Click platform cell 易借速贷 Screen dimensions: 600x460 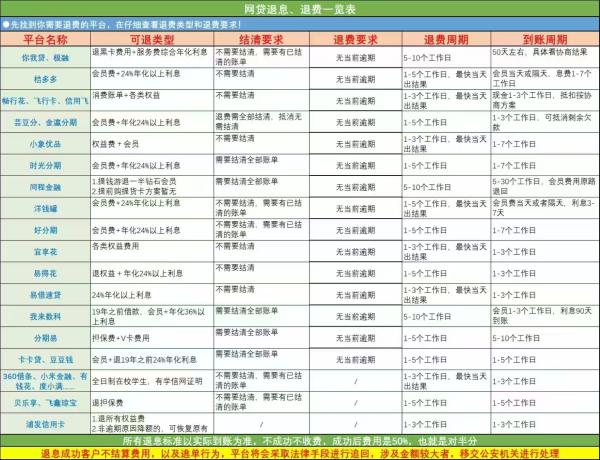point(45,295)
